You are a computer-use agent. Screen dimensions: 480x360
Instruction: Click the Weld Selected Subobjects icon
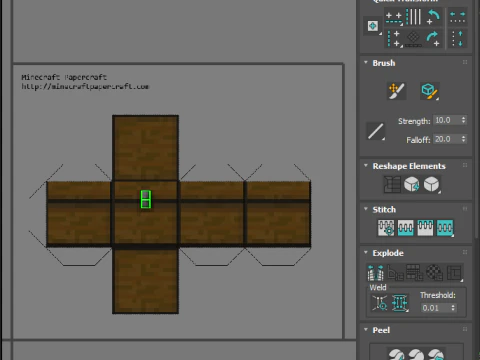[x=400, y=303]
